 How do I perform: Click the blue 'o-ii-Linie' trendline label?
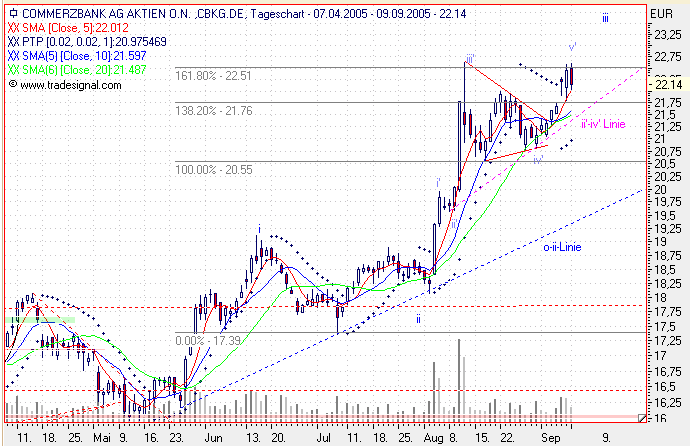[x=562, y=247]
